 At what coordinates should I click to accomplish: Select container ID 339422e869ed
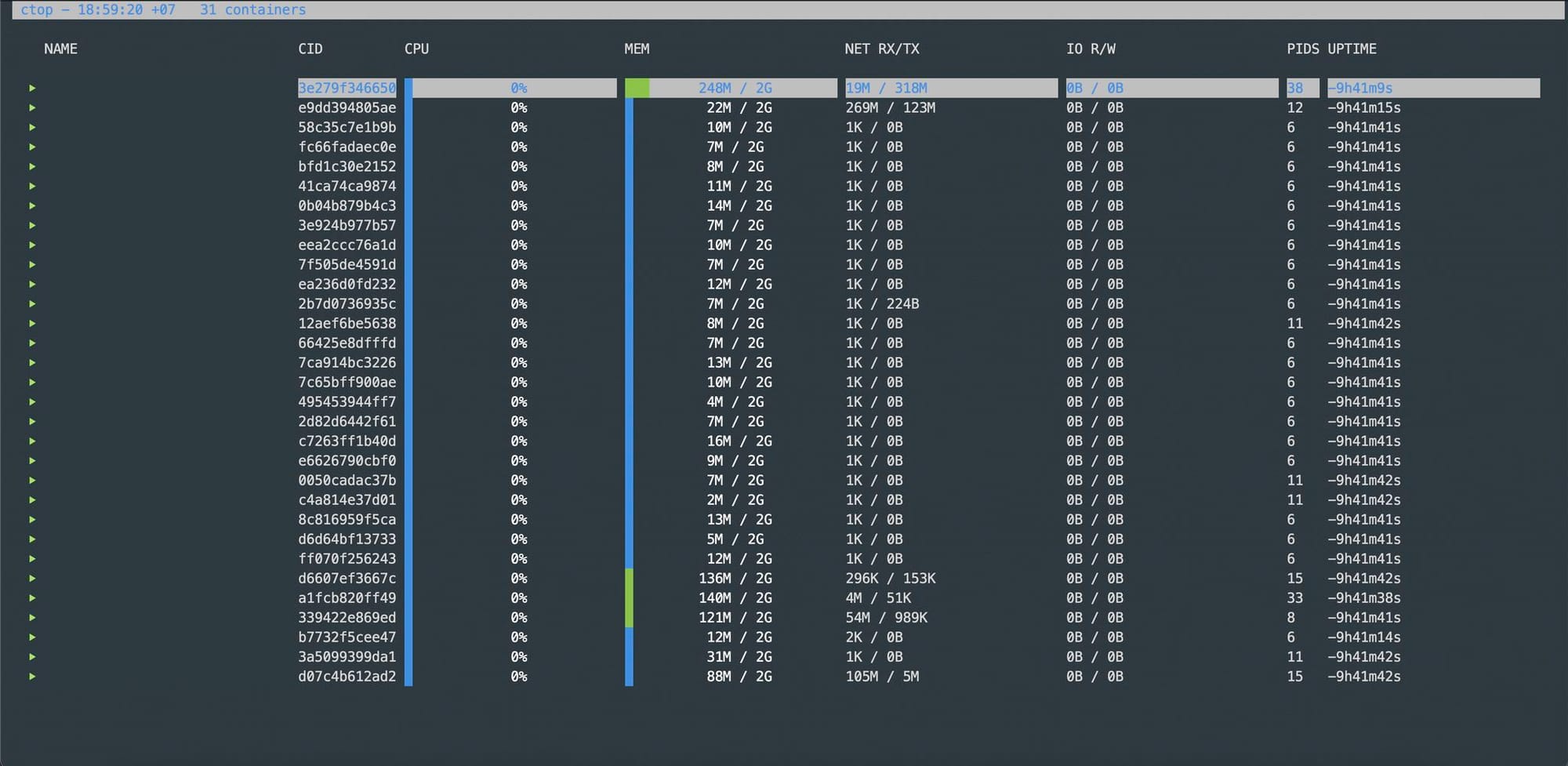coord(347,617)
